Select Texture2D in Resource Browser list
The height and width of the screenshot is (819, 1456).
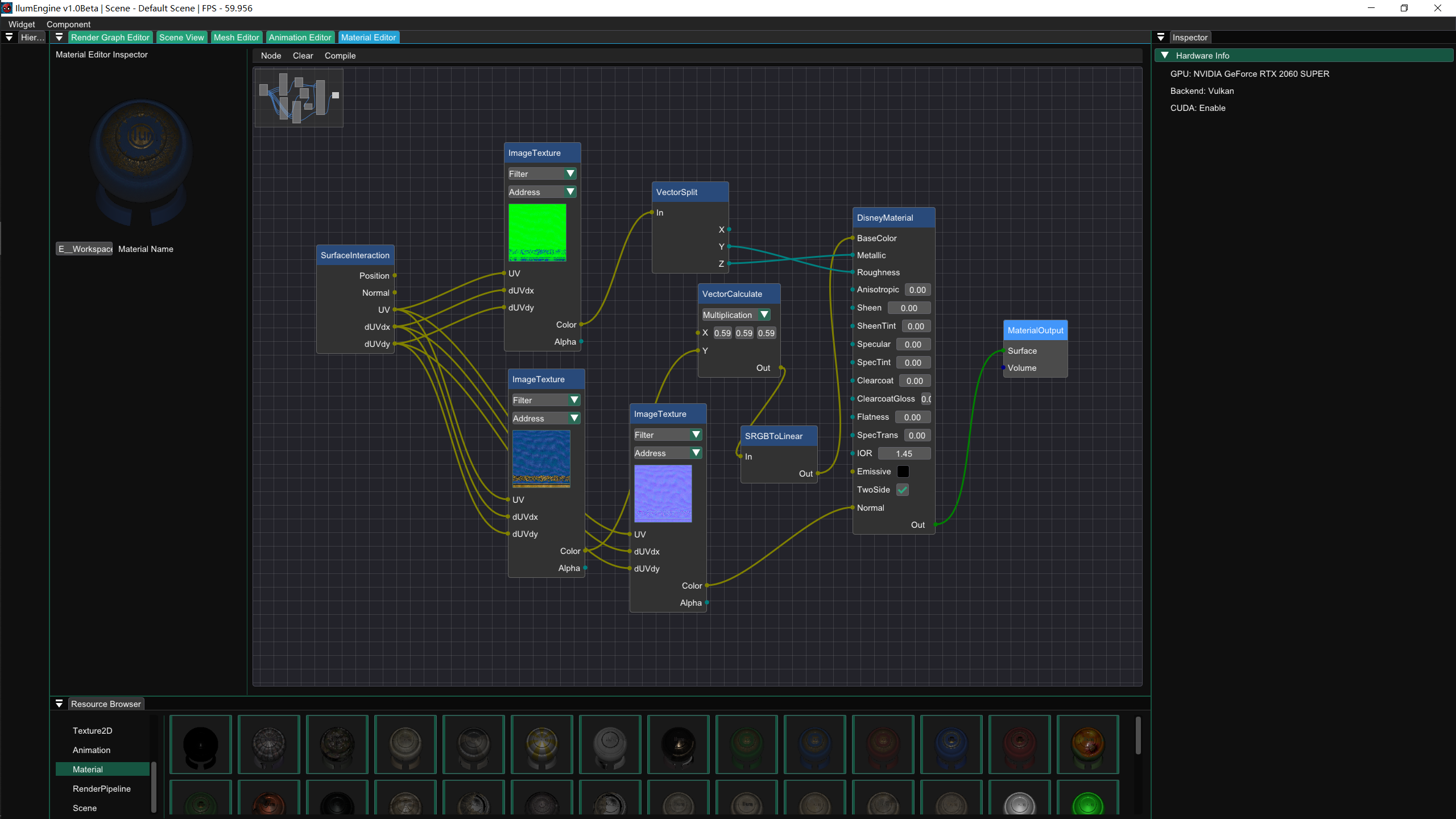click(x=92, y=730)
